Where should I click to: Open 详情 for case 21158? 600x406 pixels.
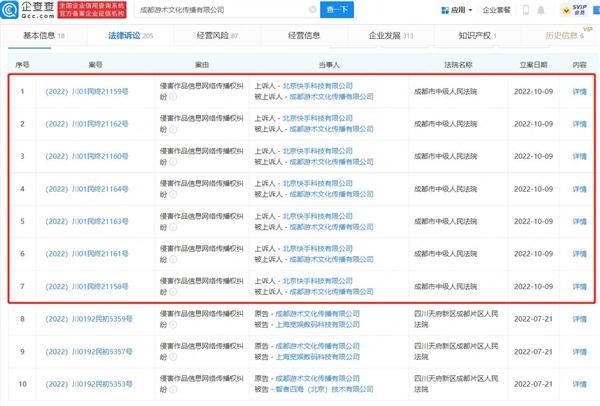(x=579, y=286)
